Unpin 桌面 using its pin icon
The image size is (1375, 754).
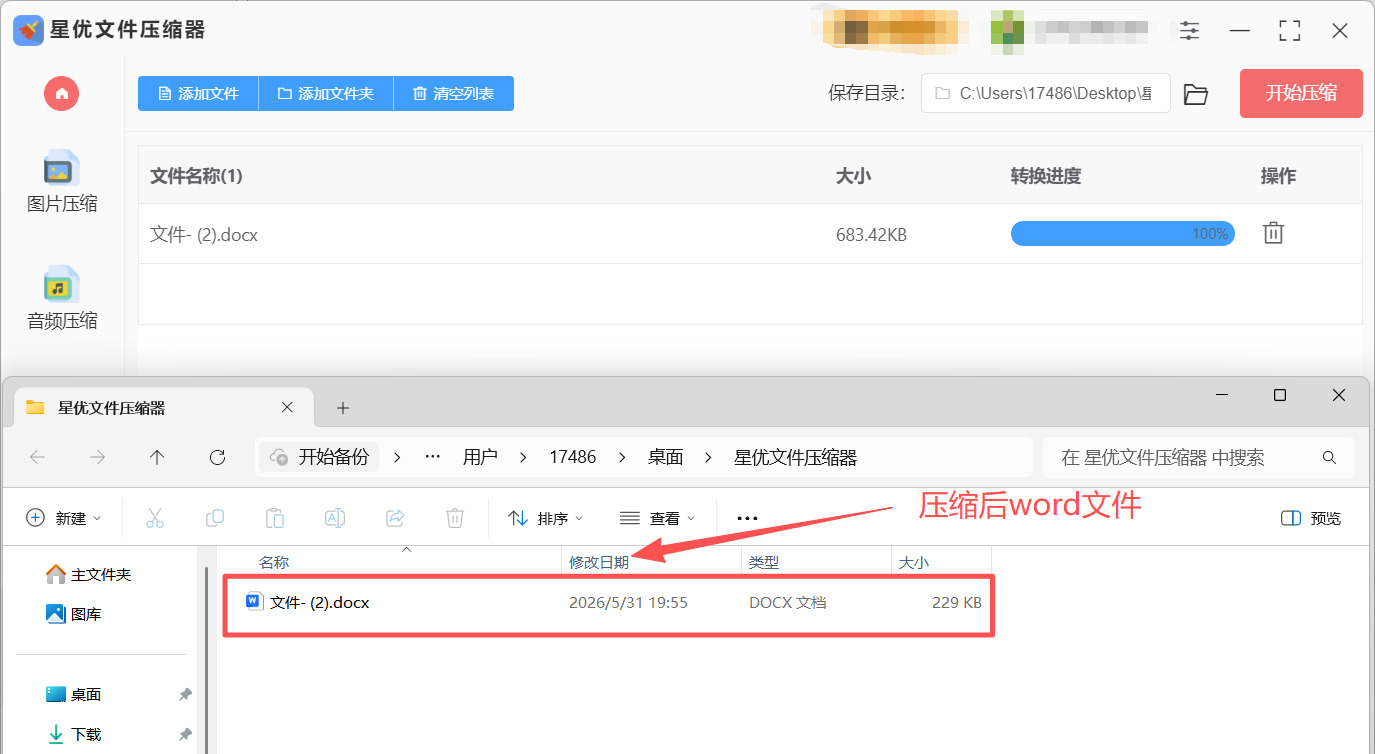tap(185, 694)
